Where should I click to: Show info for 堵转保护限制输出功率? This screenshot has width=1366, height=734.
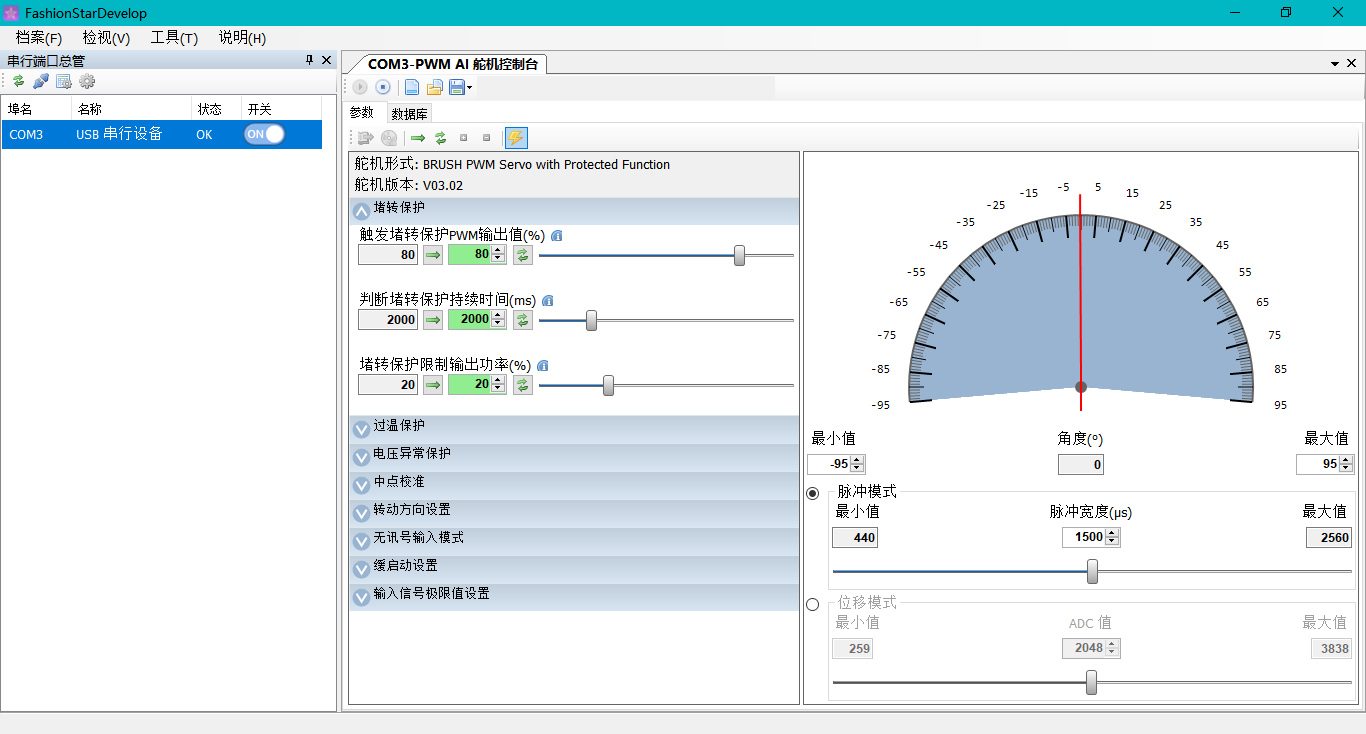pos(543,366)
